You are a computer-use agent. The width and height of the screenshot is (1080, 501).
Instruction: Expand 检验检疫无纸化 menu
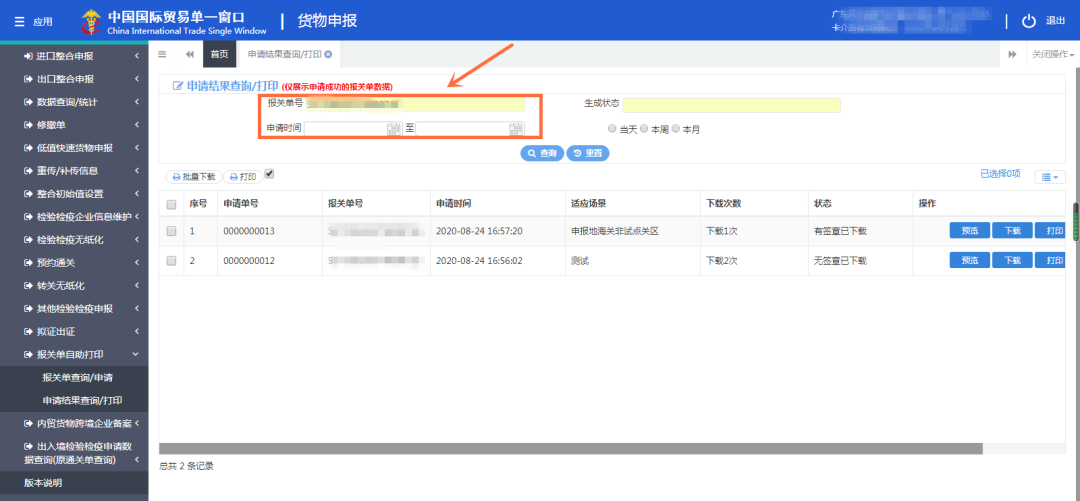click(x=74, y=240)
